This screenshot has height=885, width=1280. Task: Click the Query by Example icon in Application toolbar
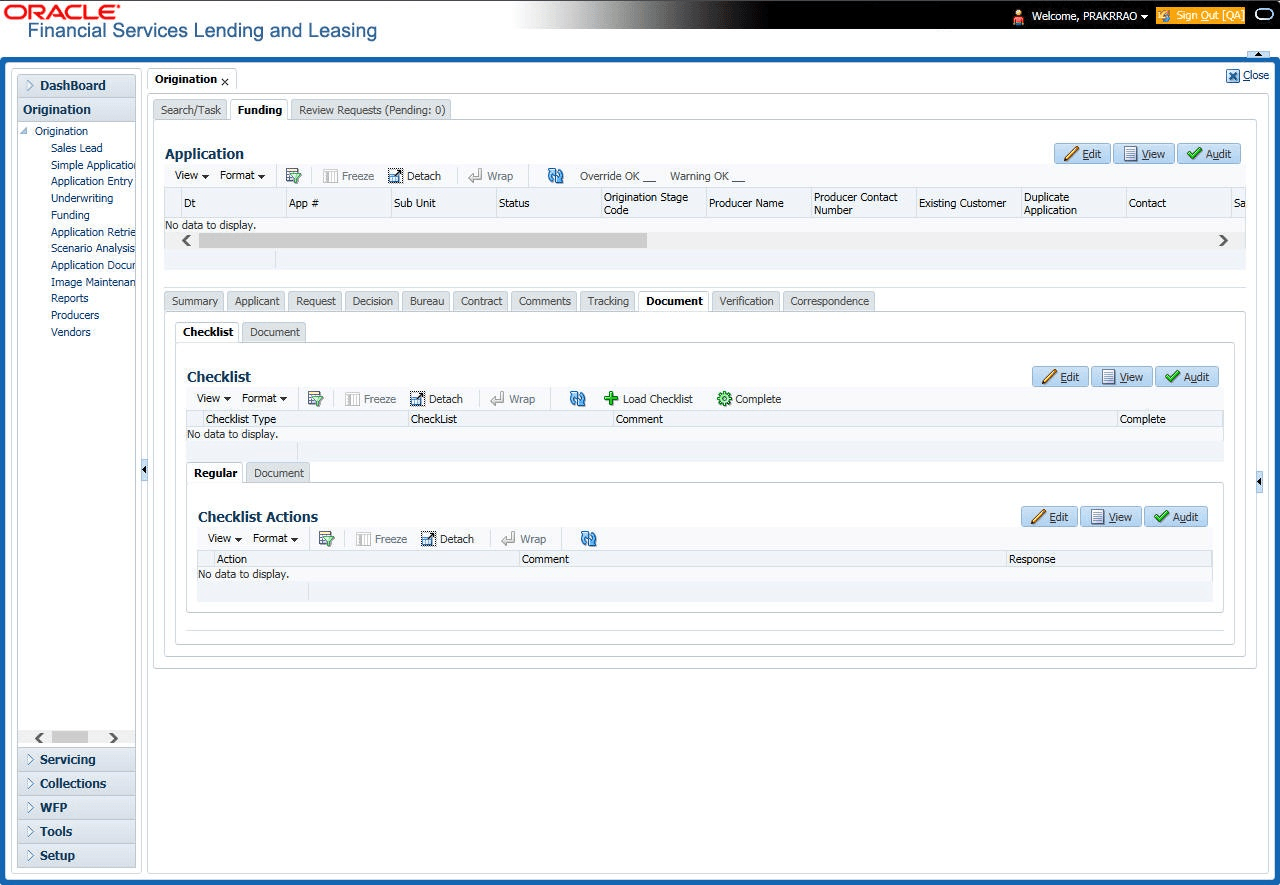[x=293, y=176]
